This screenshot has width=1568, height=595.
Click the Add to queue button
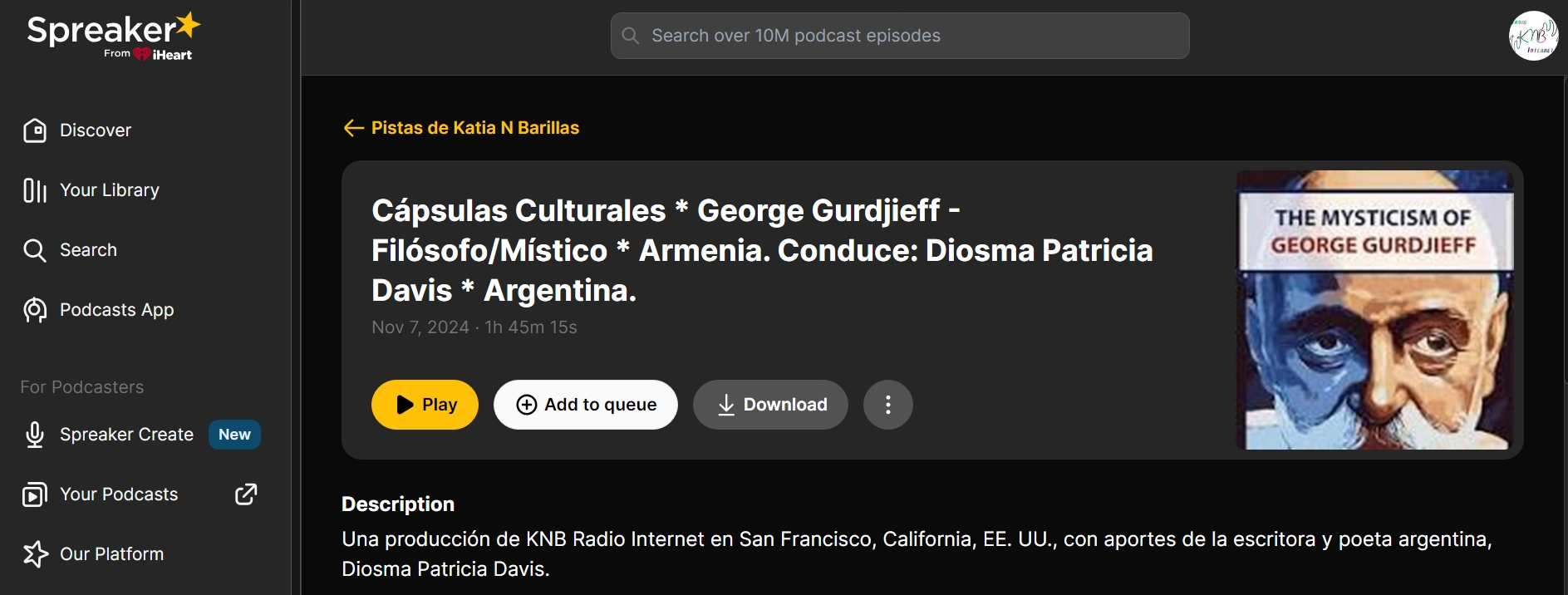[586, 405]
